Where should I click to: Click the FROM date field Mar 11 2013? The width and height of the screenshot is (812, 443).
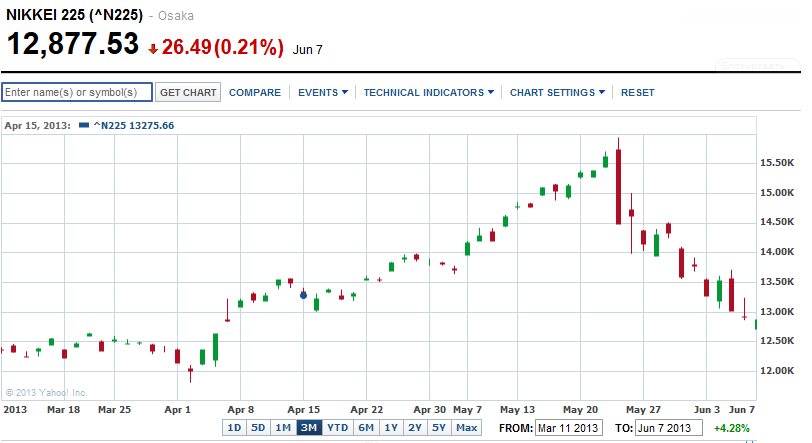pyautogui.click(x=568, y=428)
